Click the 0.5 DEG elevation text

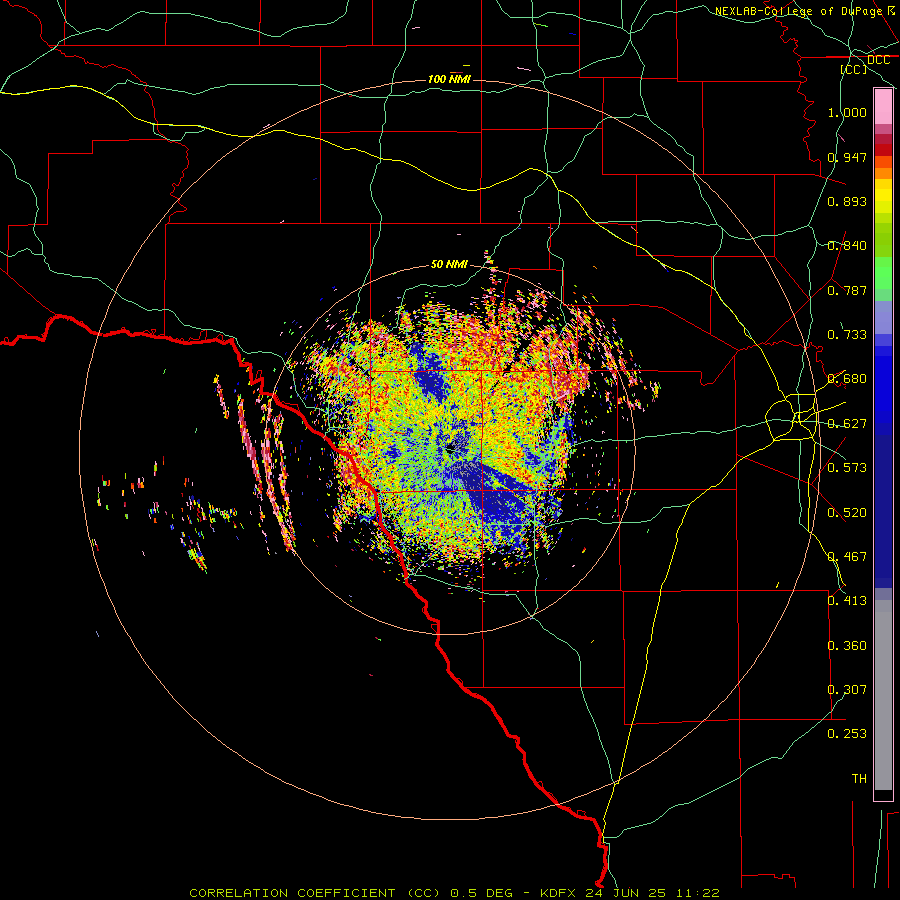click(x=480, y=893)
